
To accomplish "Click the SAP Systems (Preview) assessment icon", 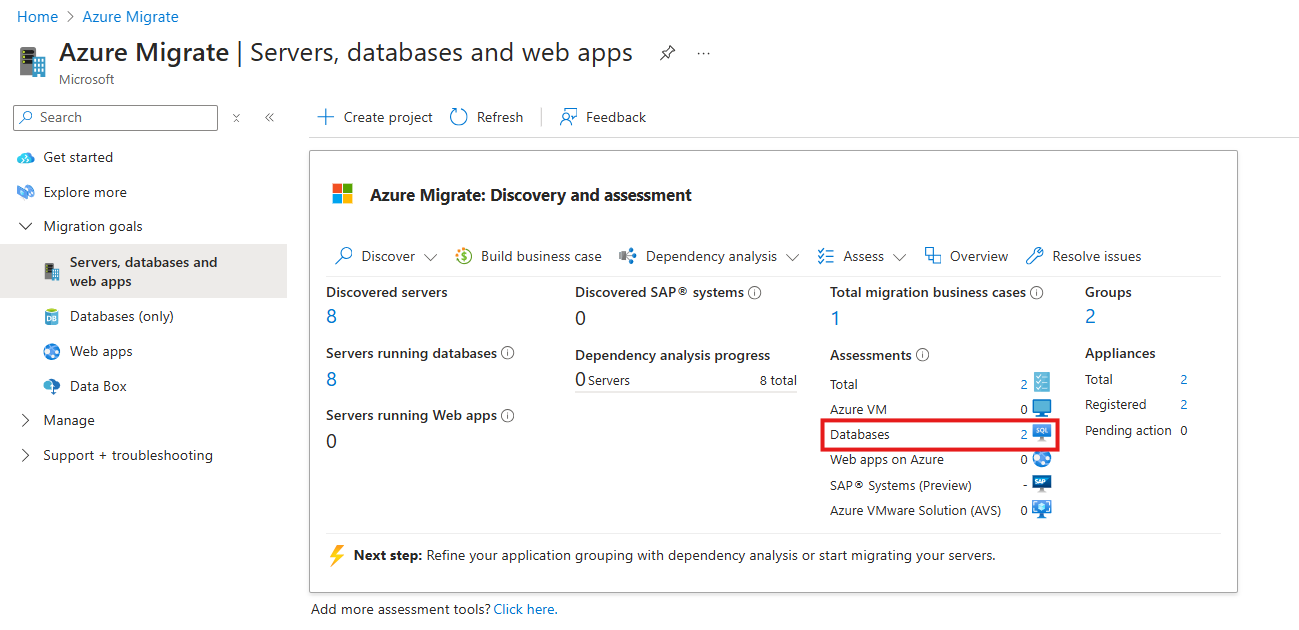I will [x=1040, y=483].
